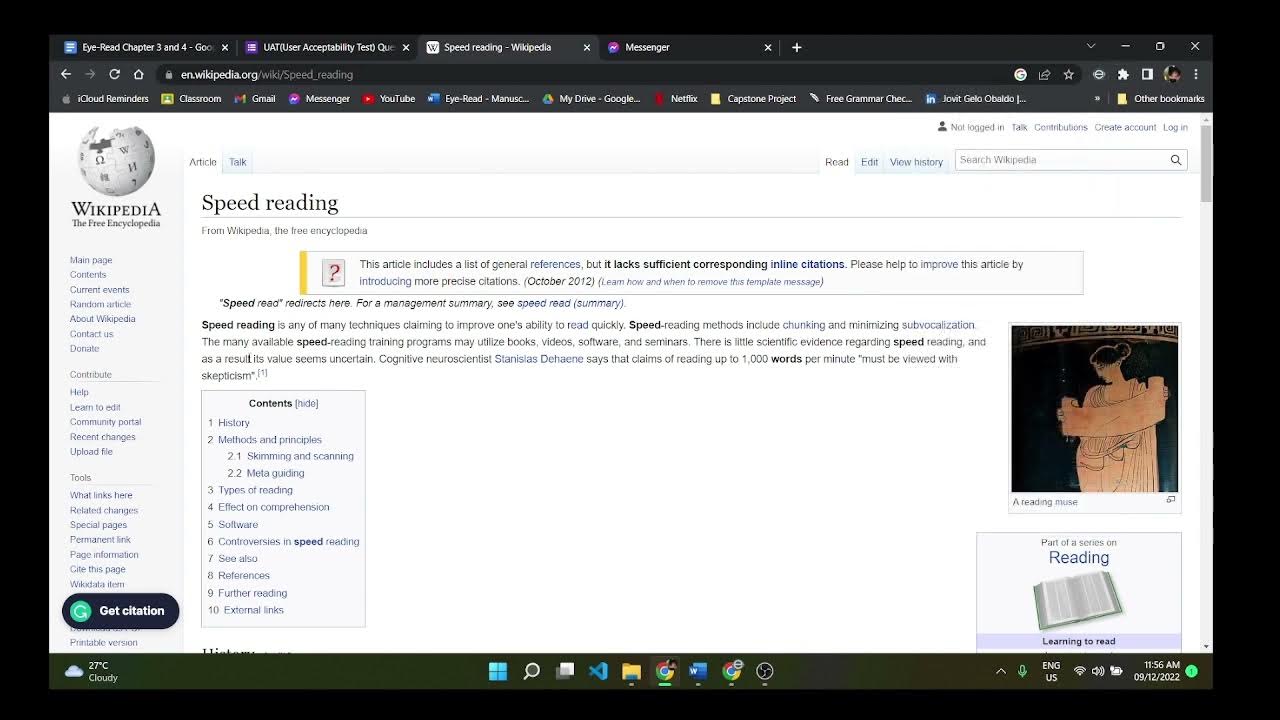Click the microphone icon in system tray

click(x=1022, y=671)
